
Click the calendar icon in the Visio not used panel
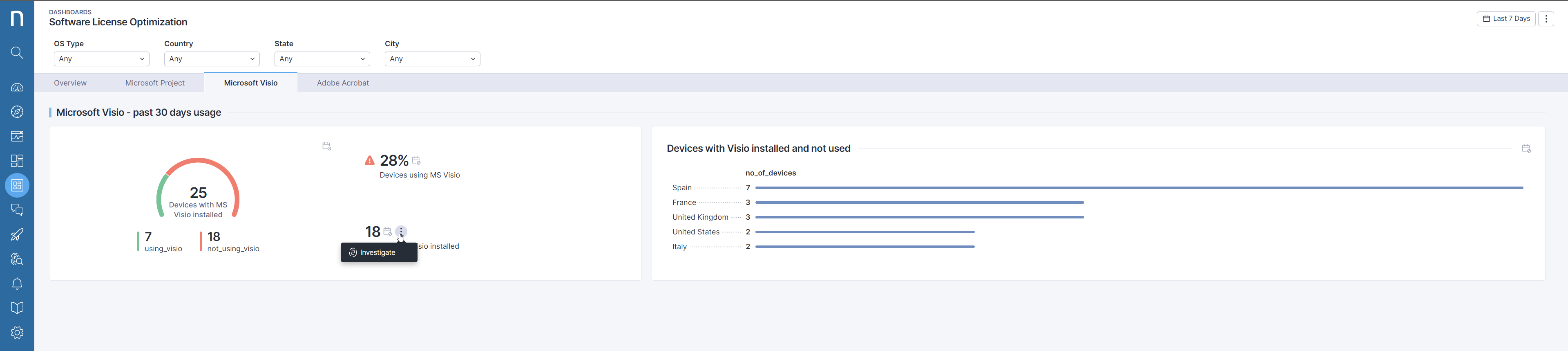point(1526,148)
